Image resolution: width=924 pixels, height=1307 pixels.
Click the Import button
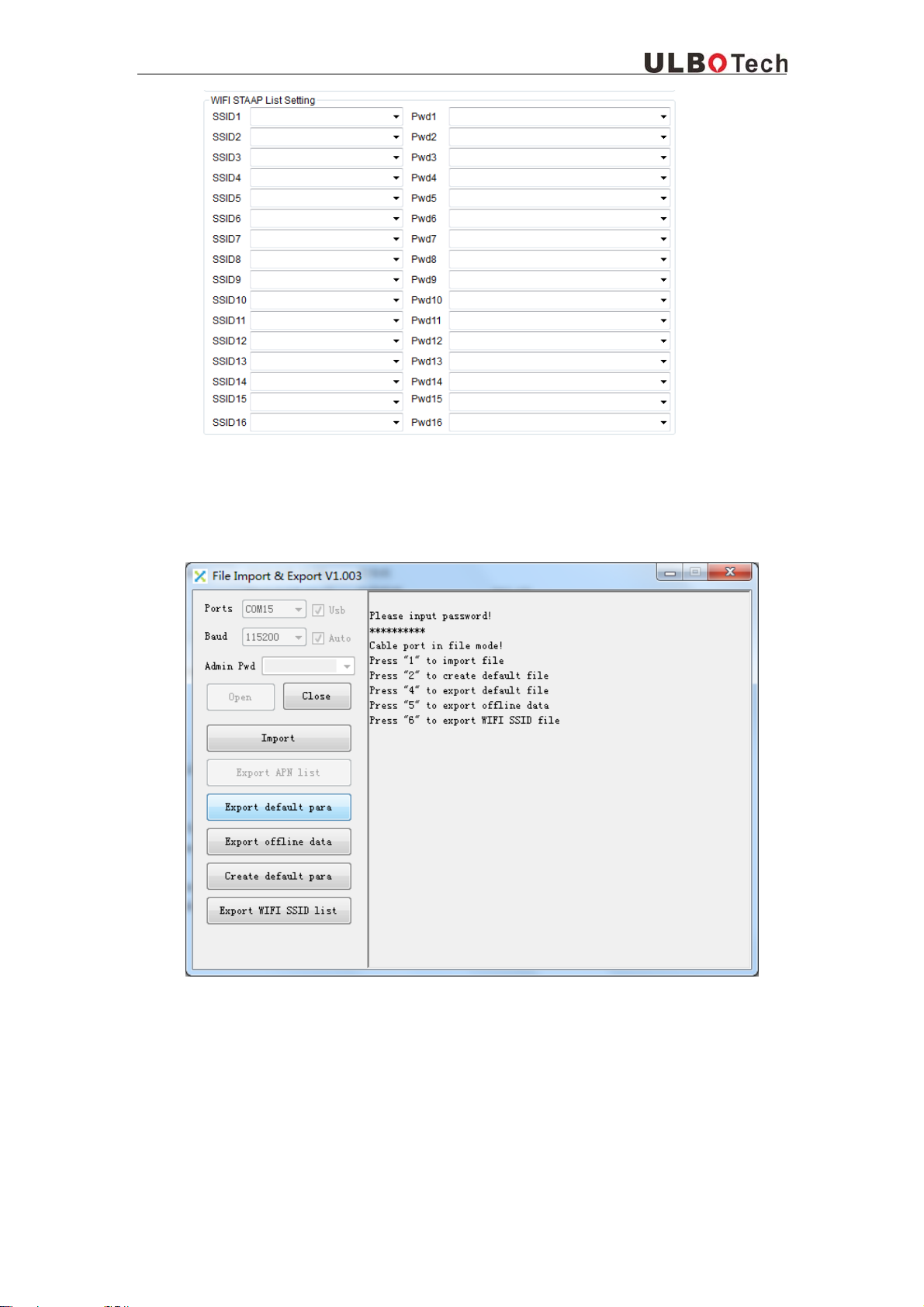(x=279, y=738)
